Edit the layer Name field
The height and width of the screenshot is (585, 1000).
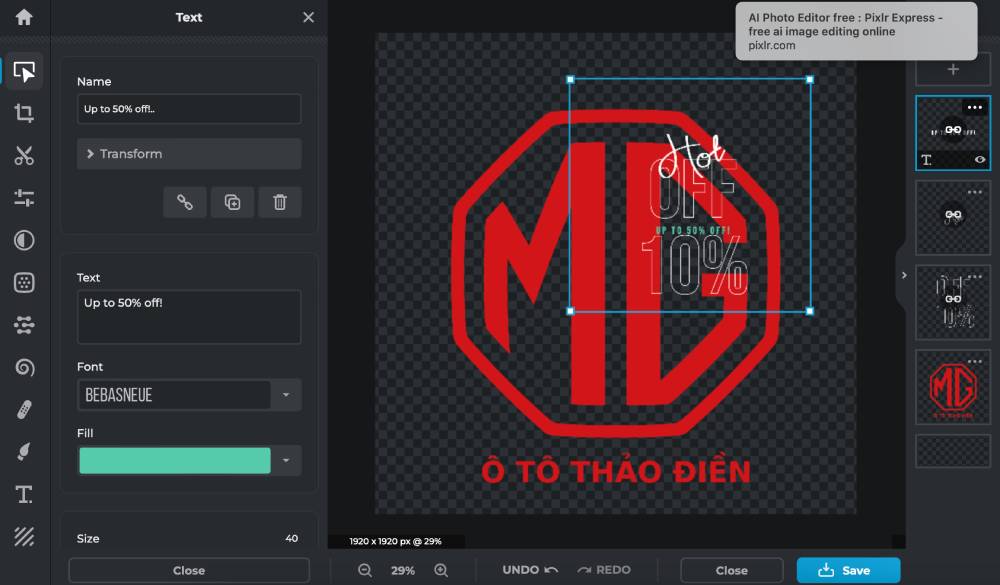point(189,108)
